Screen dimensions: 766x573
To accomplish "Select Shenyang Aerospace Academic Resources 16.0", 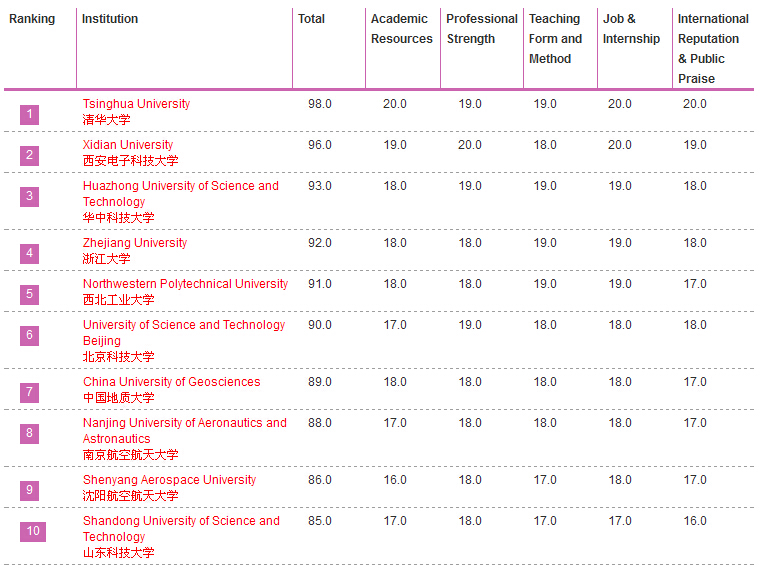I will point(395,480).
